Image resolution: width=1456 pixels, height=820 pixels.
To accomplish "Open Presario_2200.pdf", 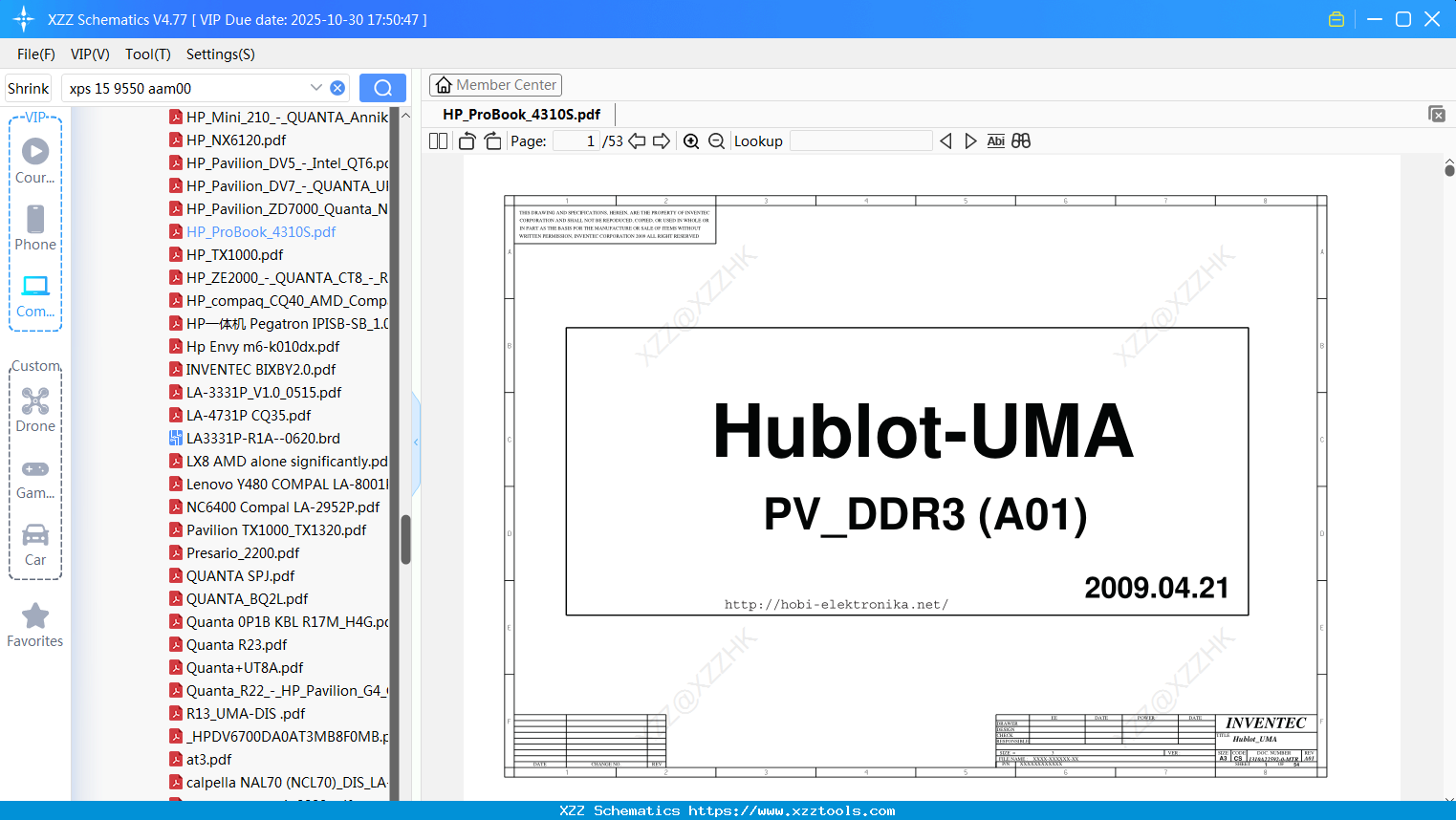I will point(234,552).
